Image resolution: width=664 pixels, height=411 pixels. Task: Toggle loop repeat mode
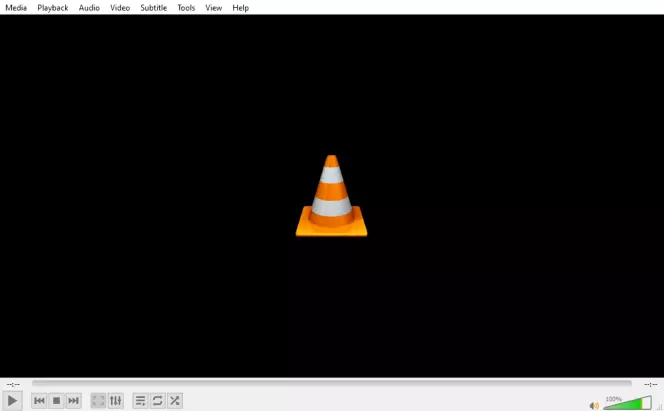coord(158,400)
